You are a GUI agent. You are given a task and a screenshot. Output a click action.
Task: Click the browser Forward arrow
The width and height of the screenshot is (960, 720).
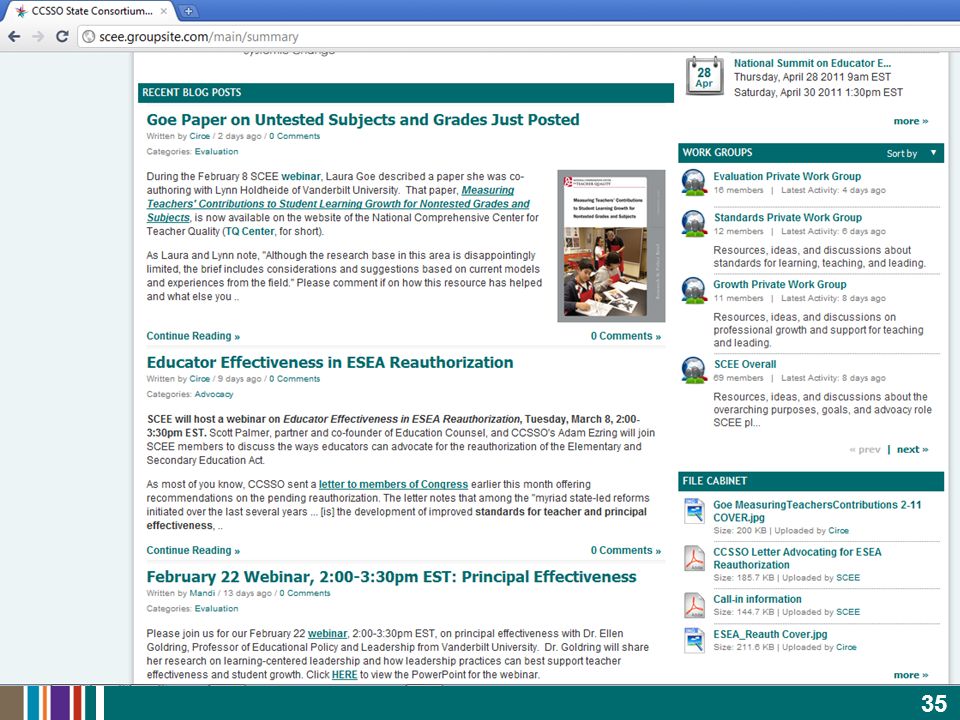(x=38, y=37)
